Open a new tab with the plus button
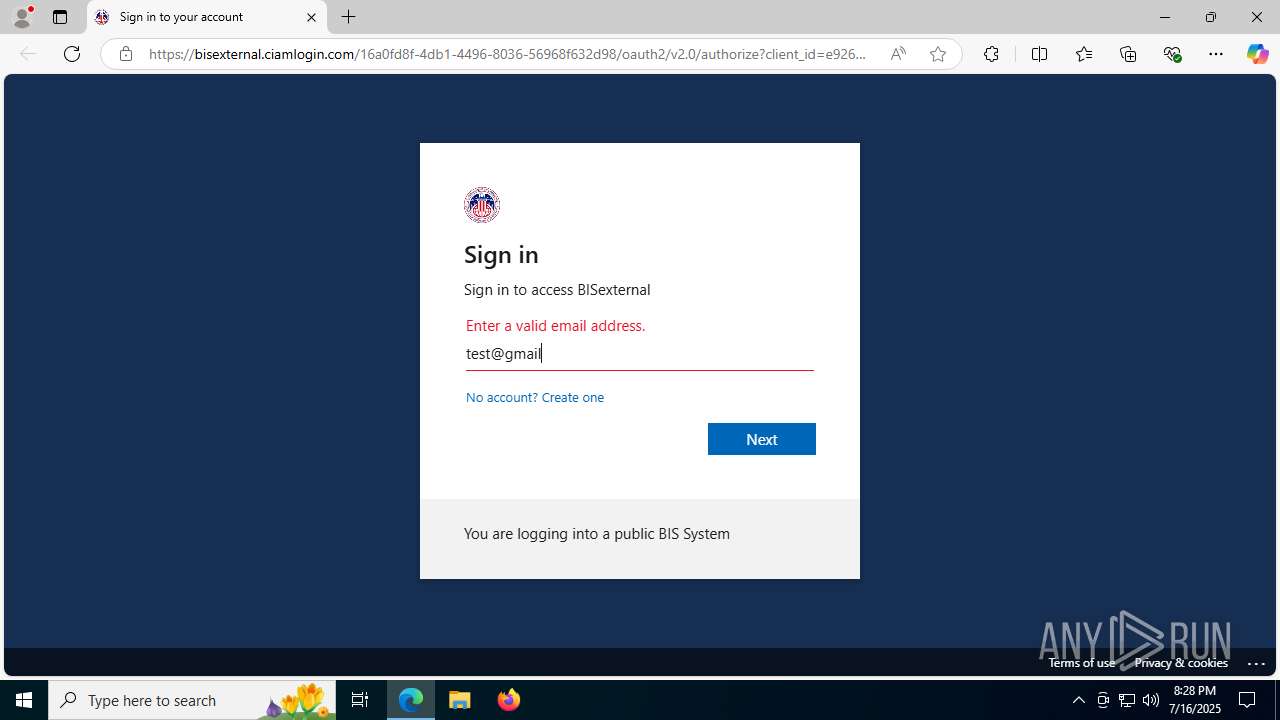1280x720 pixels. point(348,17)
